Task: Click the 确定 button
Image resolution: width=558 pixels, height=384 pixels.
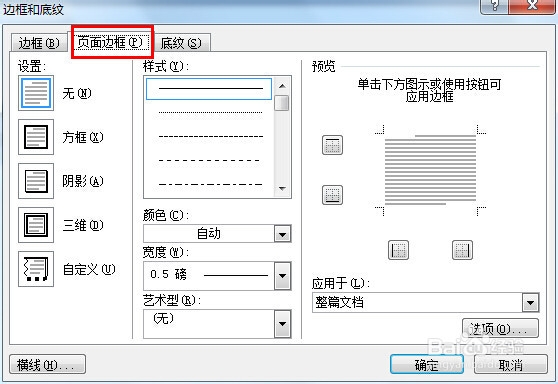Action: point(427,364)
